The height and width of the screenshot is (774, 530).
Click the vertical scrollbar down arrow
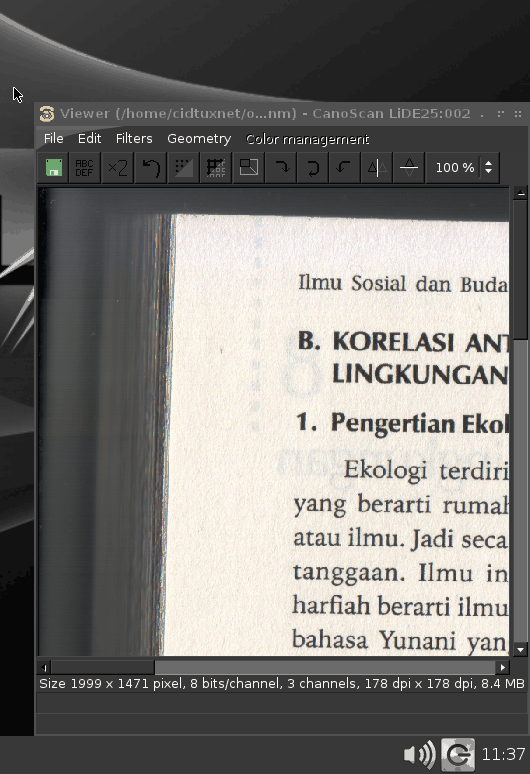click(520, 650)
